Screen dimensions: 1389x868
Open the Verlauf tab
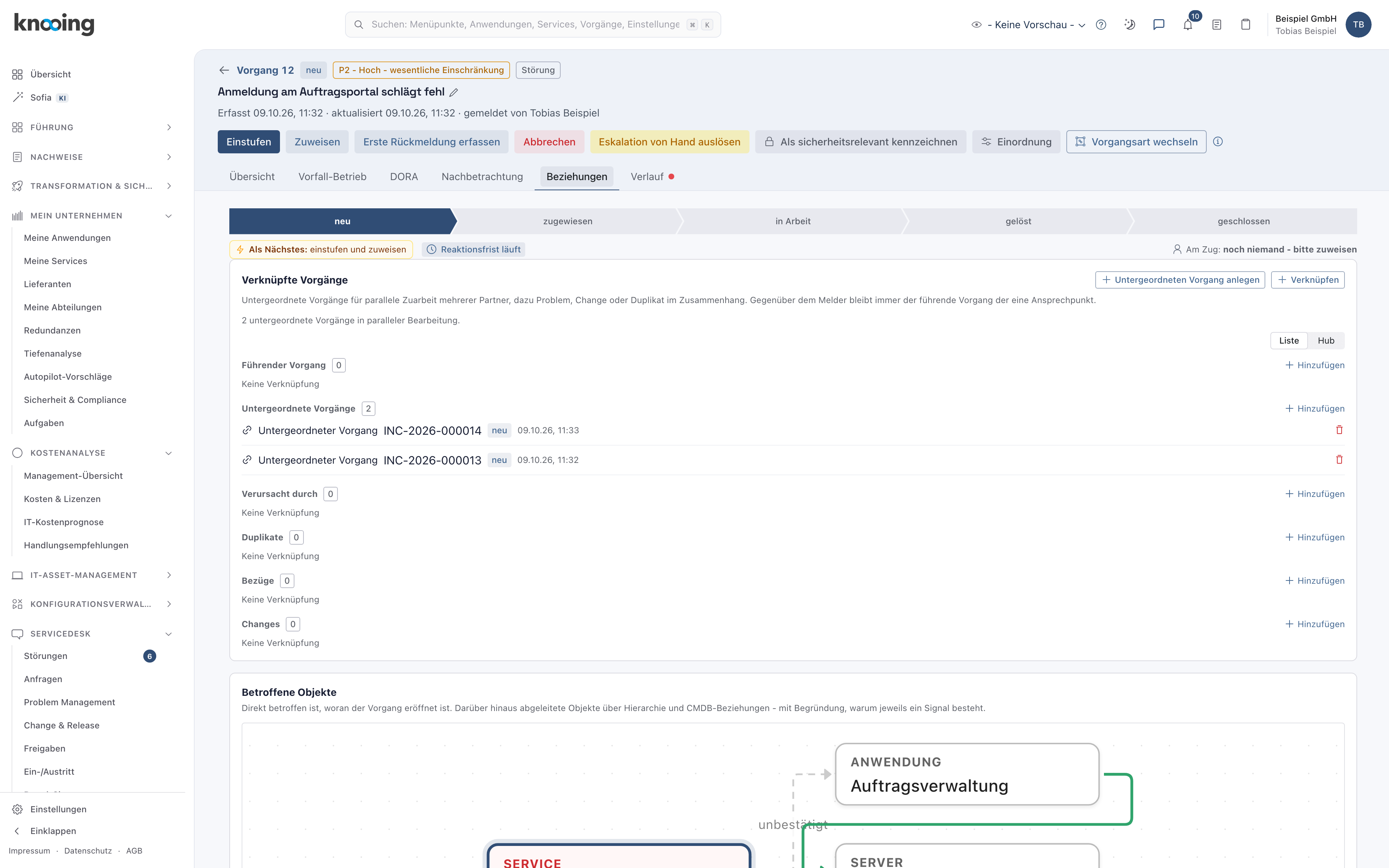click(x=653, y=177)
